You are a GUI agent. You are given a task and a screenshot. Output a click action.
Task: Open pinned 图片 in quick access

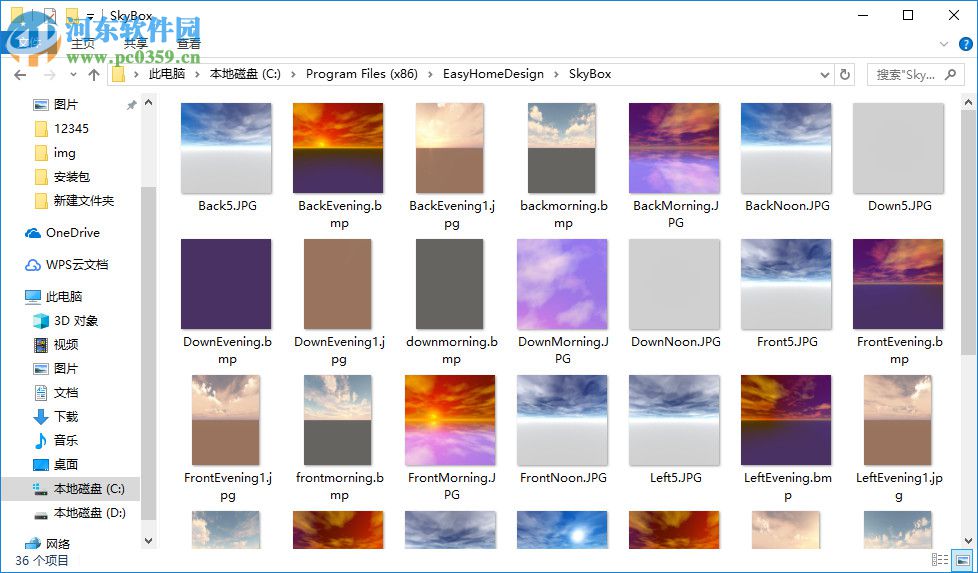click(65, 105)
